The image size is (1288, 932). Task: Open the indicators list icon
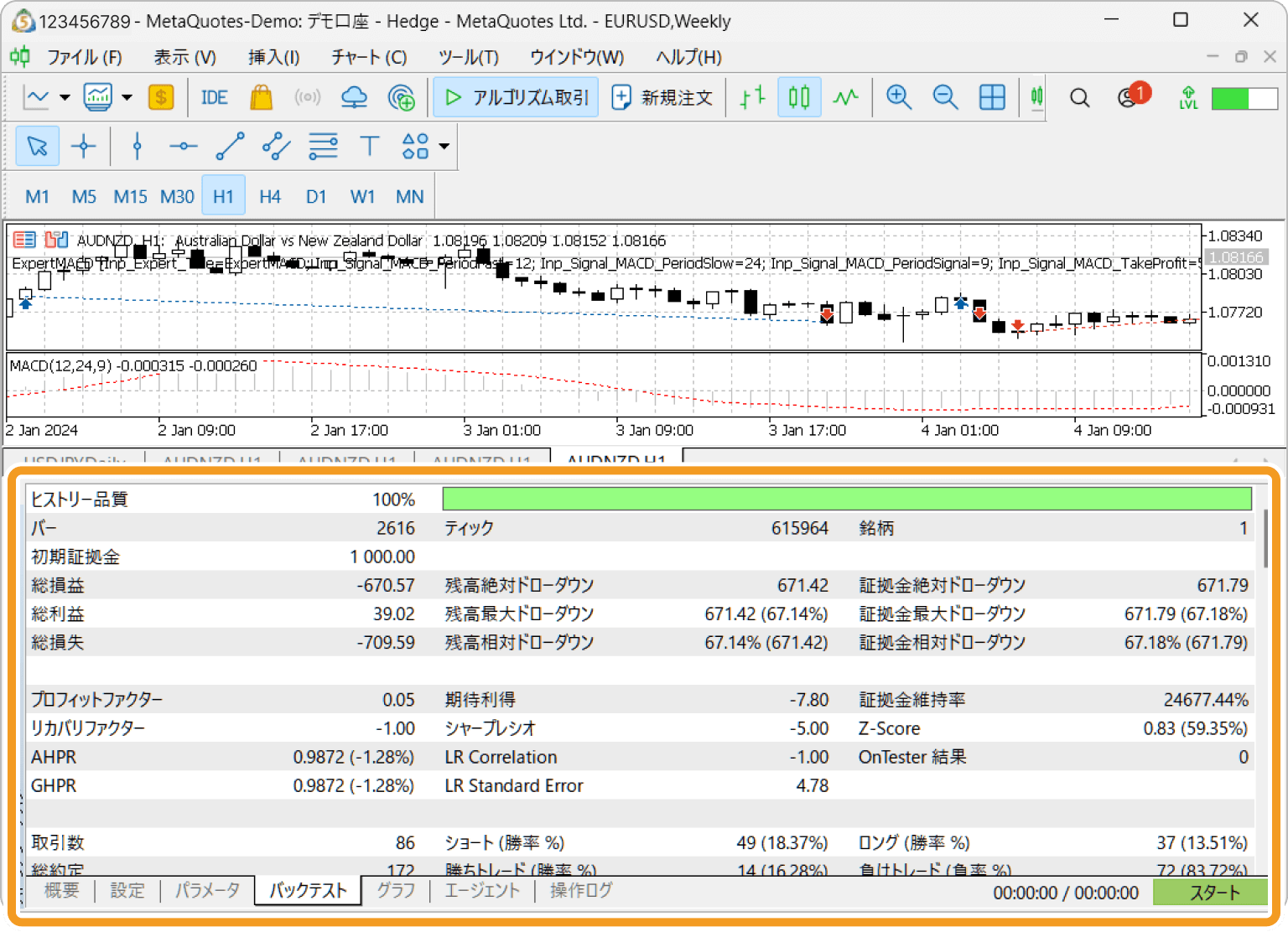point(98,98)
